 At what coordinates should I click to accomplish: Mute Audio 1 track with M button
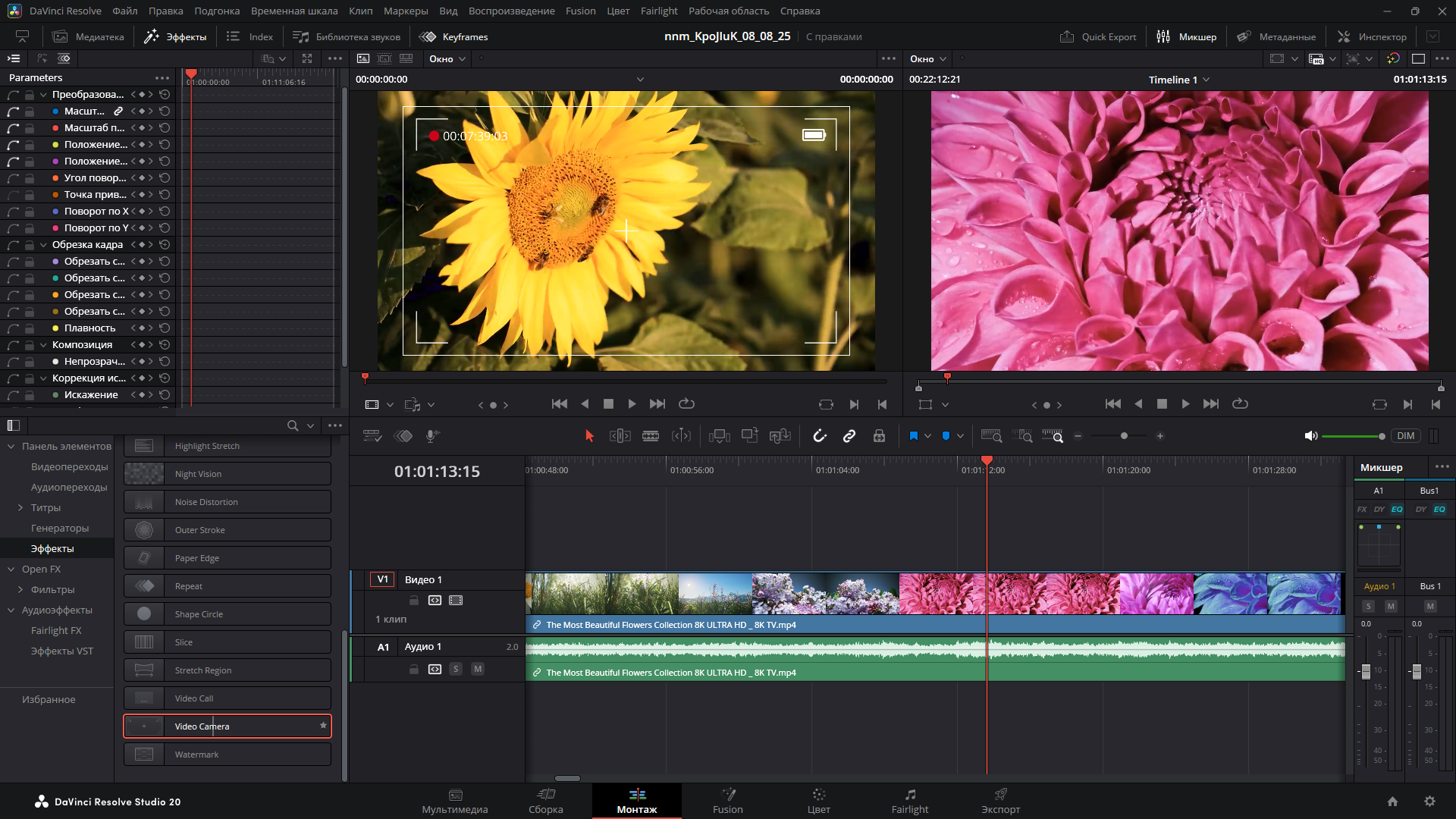pyautogui.click(x=477, y=669)
